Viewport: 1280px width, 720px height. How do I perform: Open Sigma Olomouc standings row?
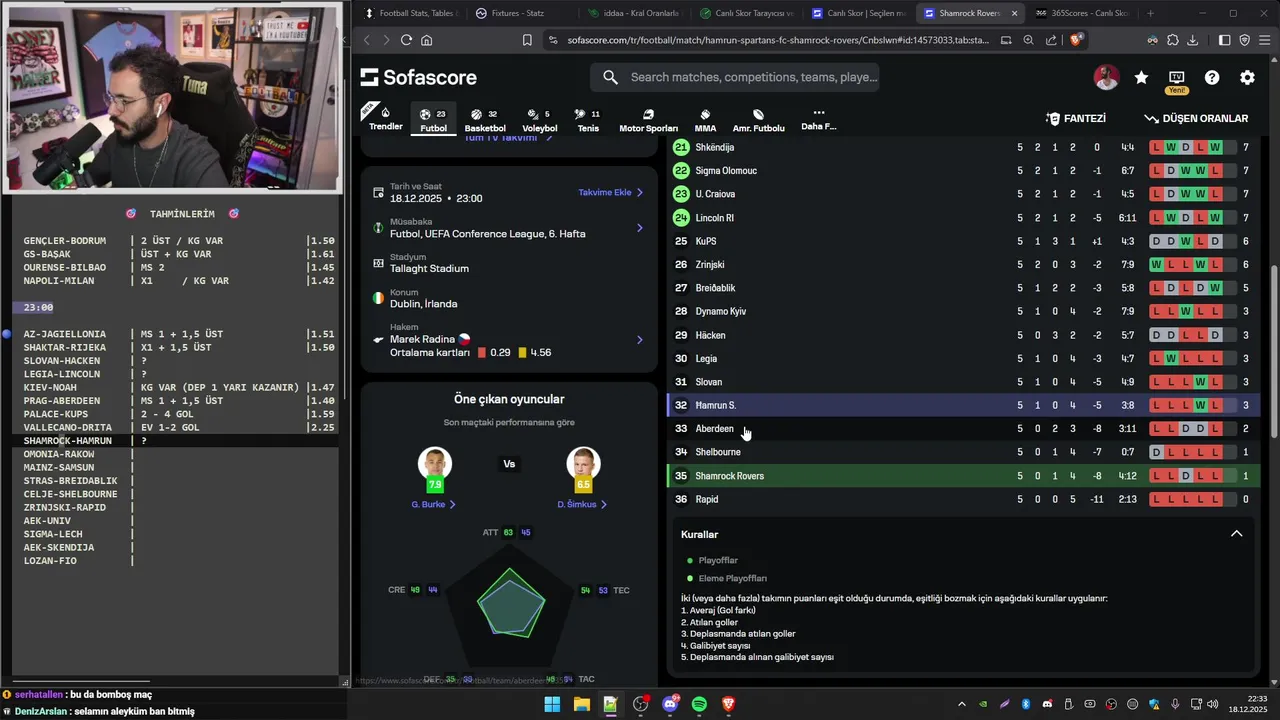[962, 171]
